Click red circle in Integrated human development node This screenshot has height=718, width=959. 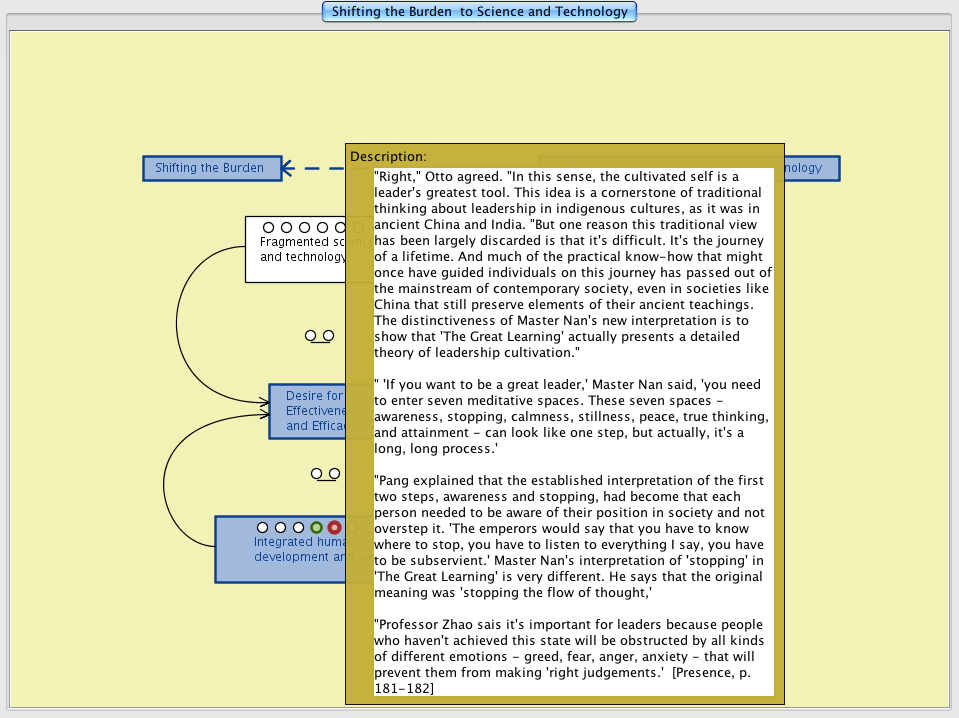(x=334, y=527)
